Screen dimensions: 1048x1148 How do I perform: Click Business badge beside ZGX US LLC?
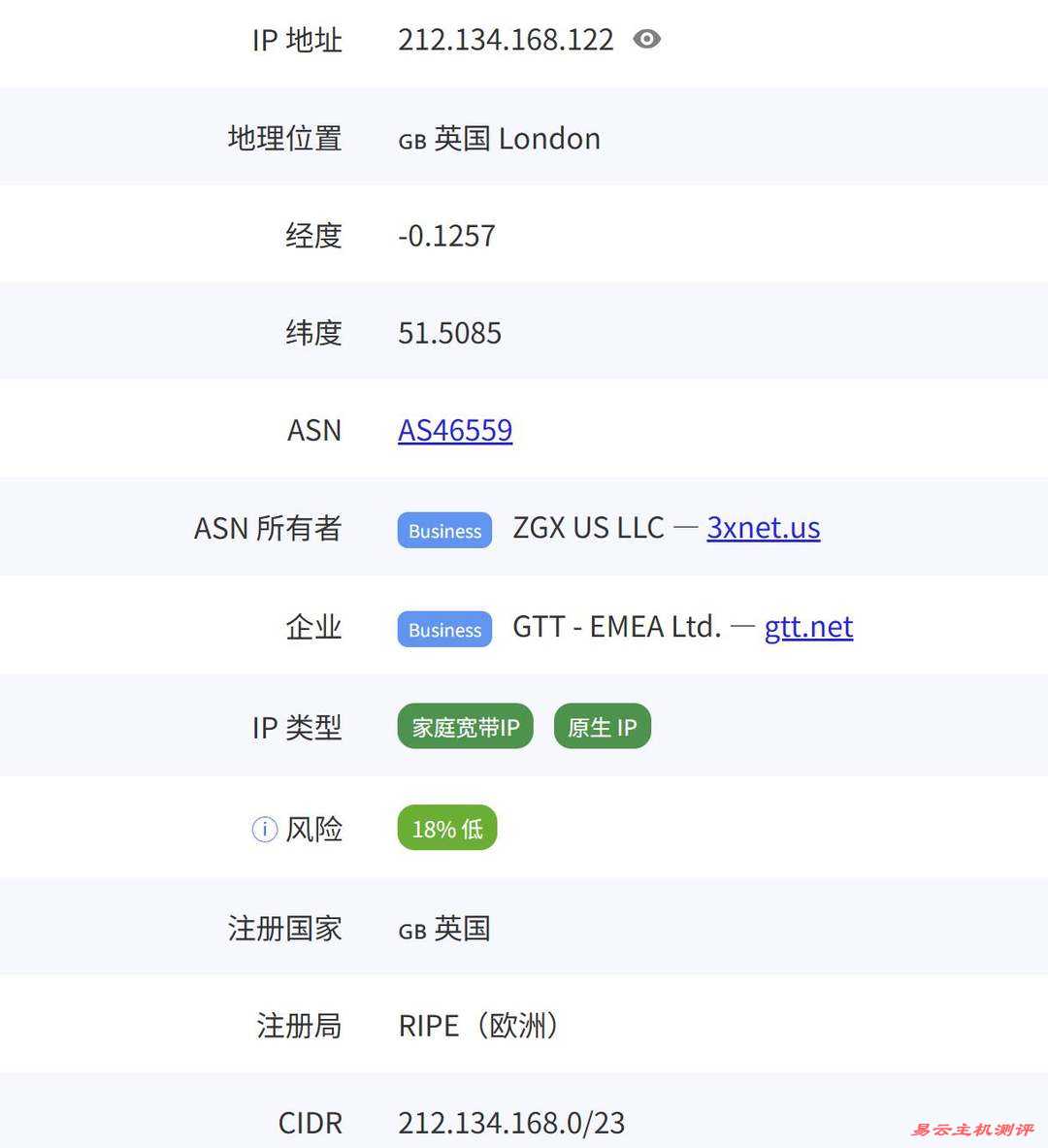tap(444, 530)
